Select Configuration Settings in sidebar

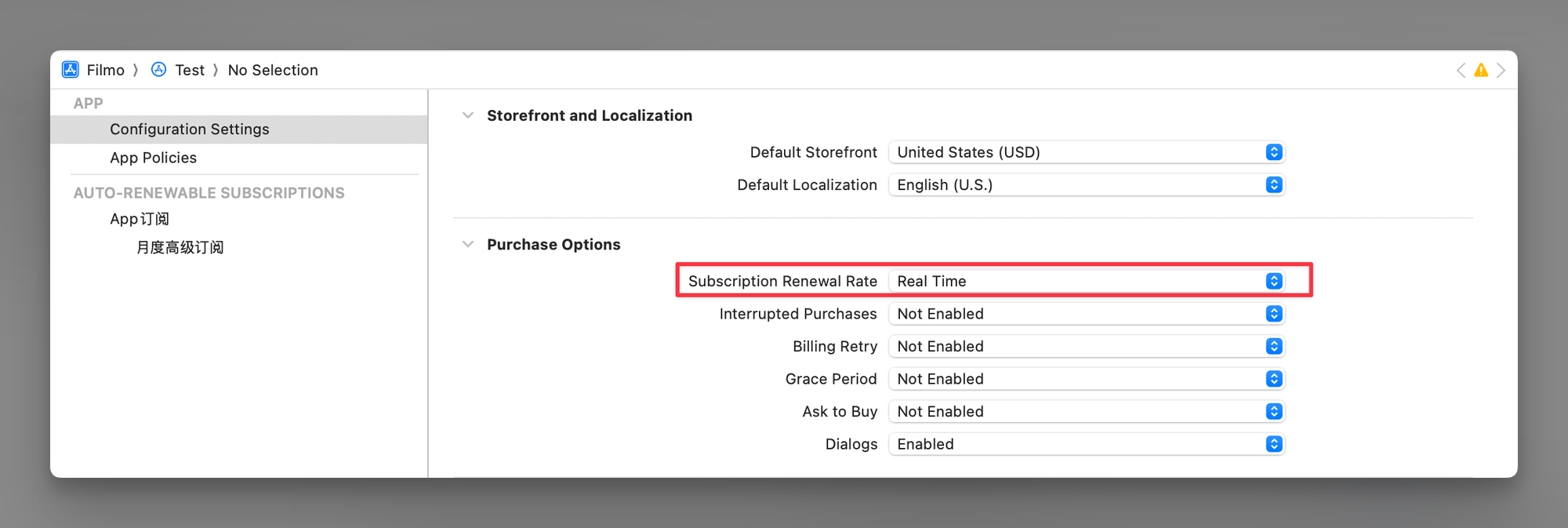(189, 129)
